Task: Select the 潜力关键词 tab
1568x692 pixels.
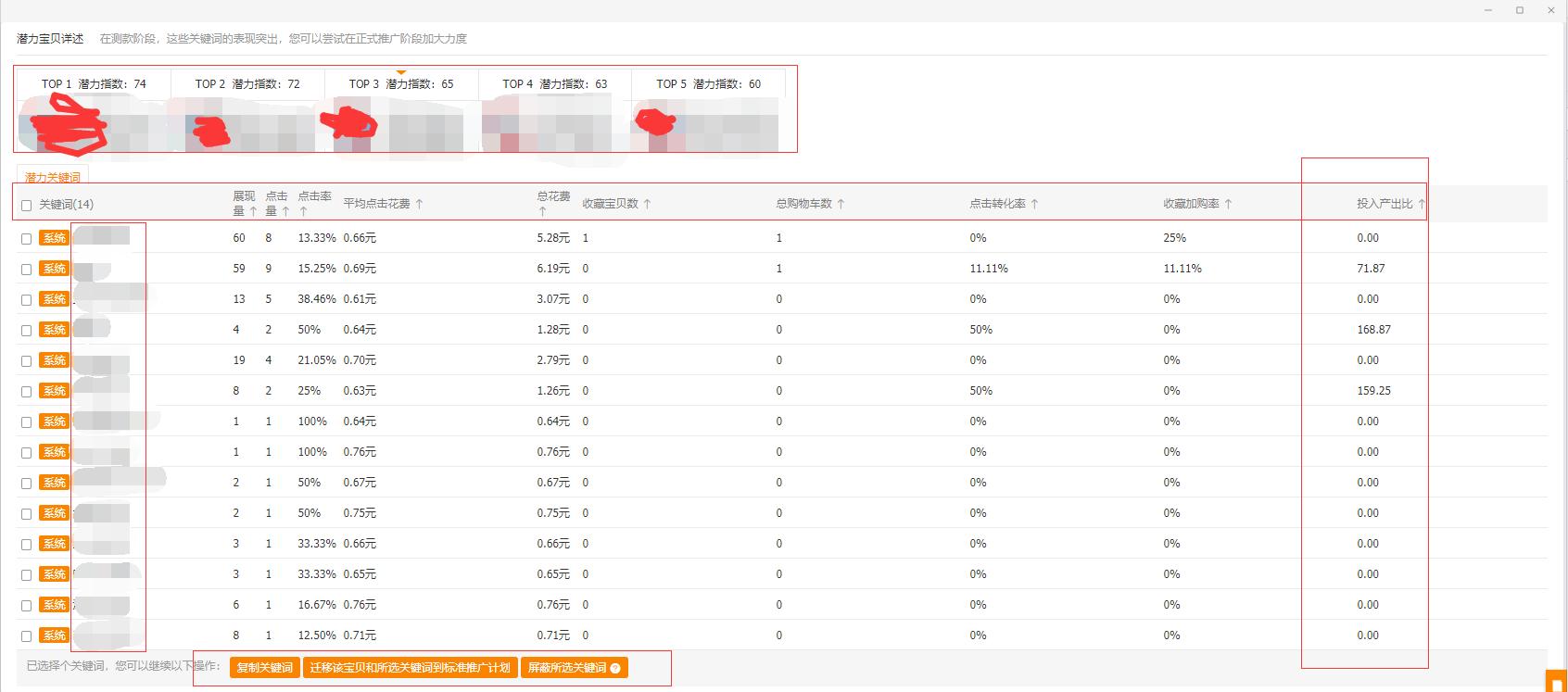Action: (52, 177)
